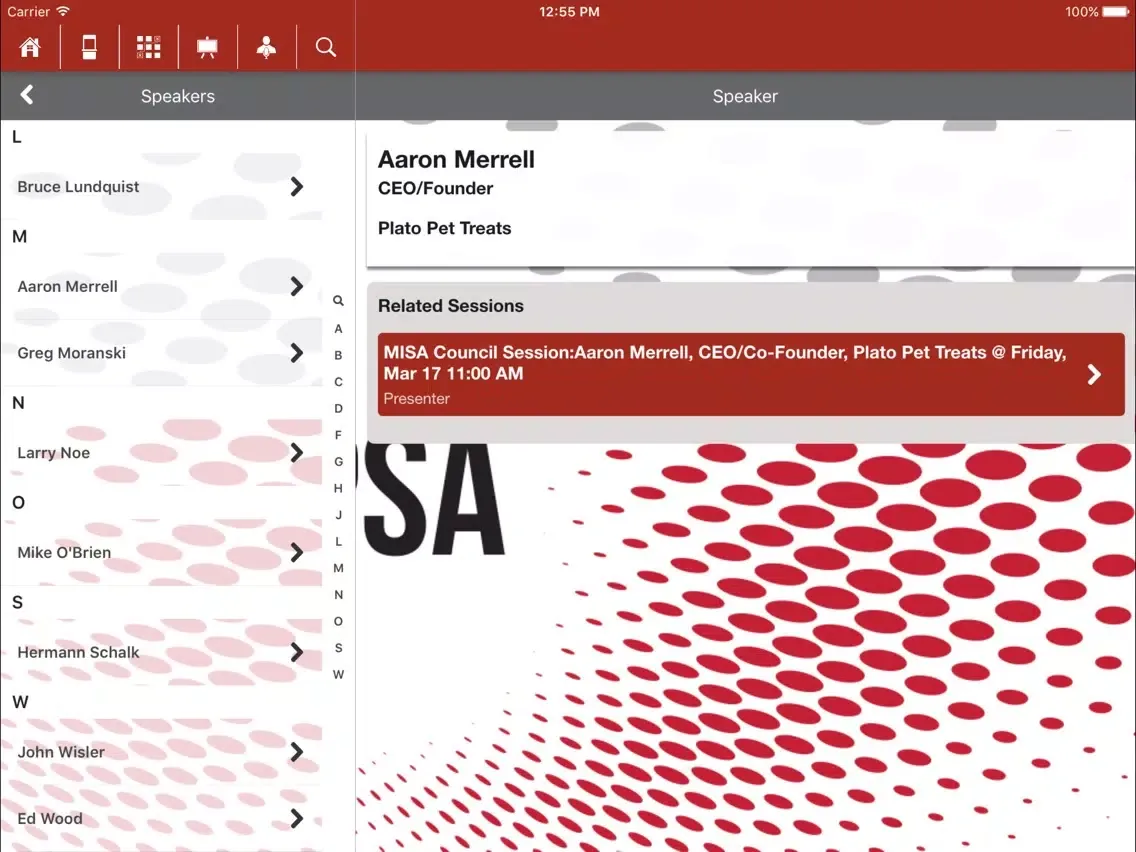Select Mike O'Brien speaker name
Image resolution: width=1136 pixels, height=852 pixels.
point(64,553)
